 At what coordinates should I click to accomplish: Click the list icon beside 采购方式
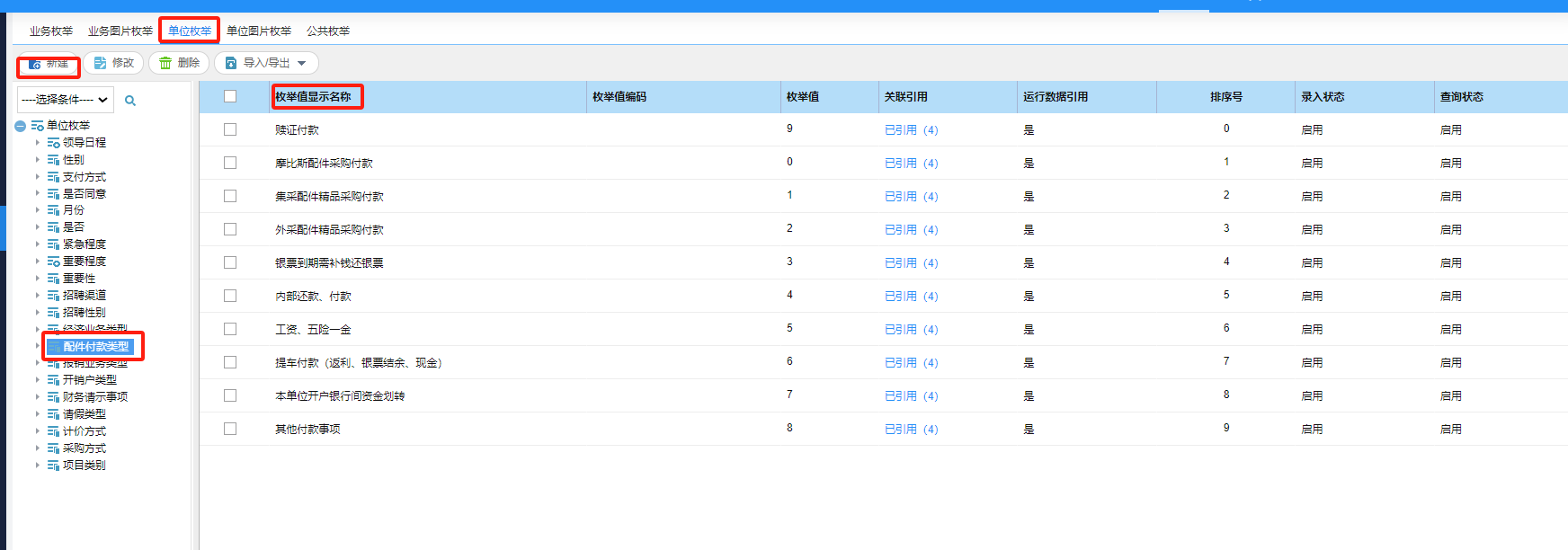[53, 448]
